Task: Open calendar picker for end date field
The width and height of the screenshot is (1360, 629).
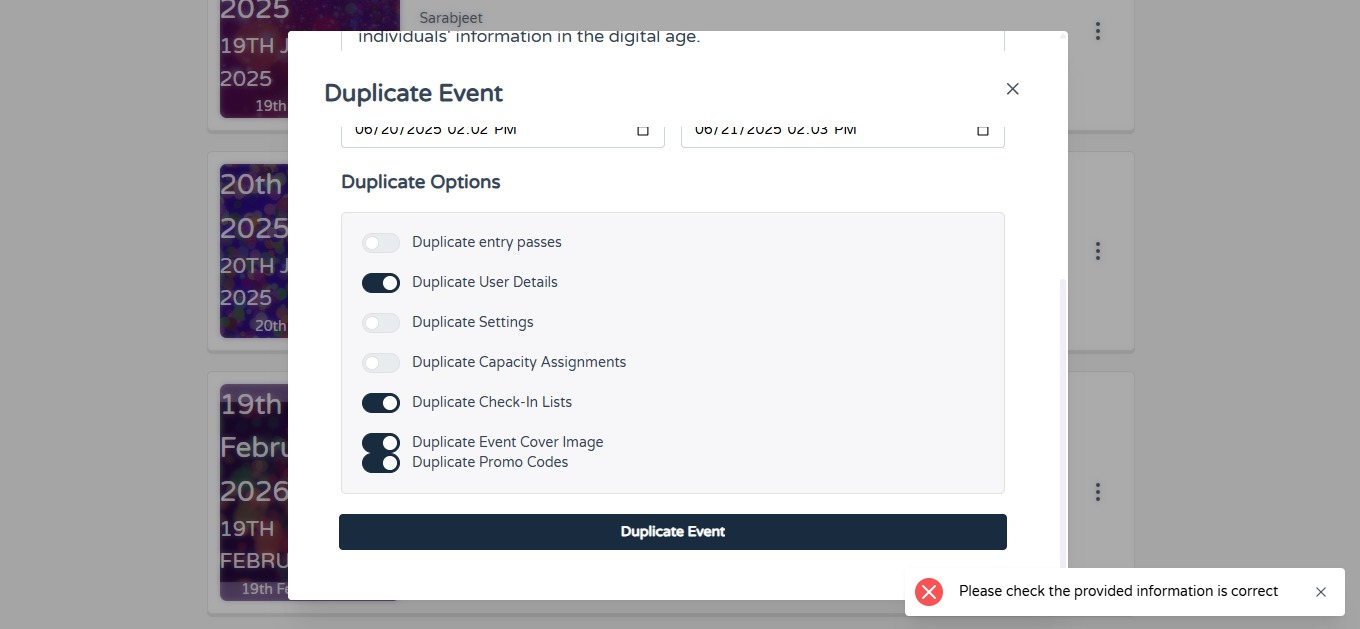Action: pyautogui.click(x=983, y=130)
